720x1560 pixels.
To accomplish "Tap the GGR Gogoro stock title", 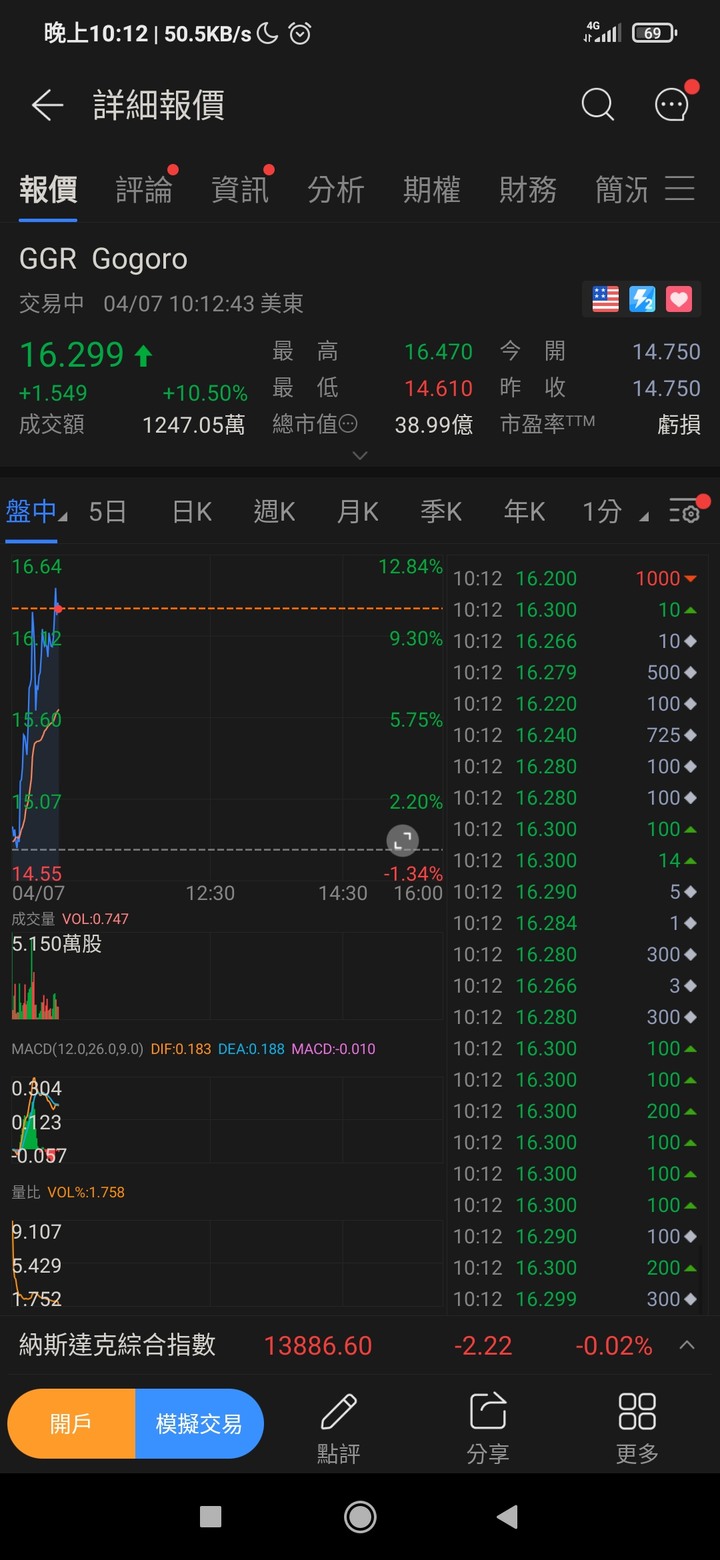I will click(103, 259).
